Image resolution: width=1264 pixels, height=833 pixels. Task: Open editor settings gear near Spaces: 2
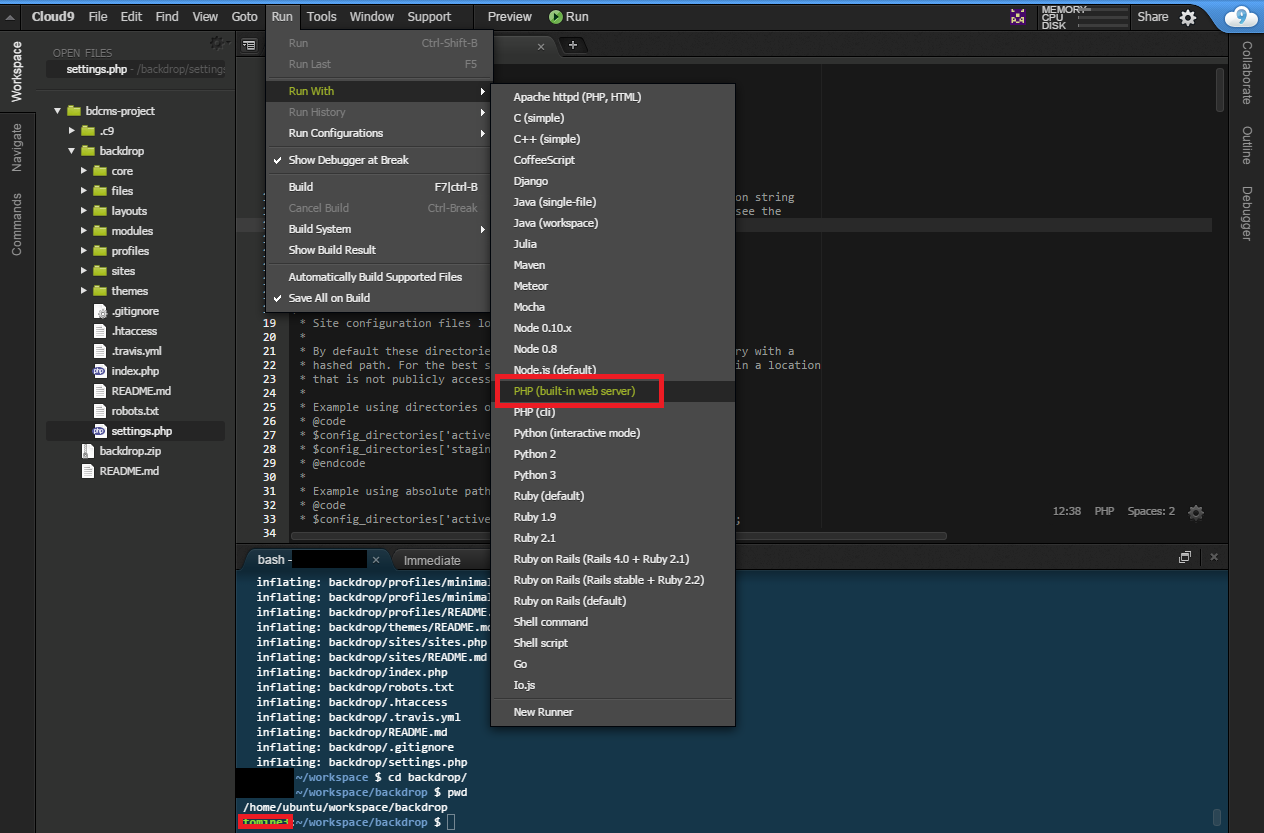click(1196, 512)
